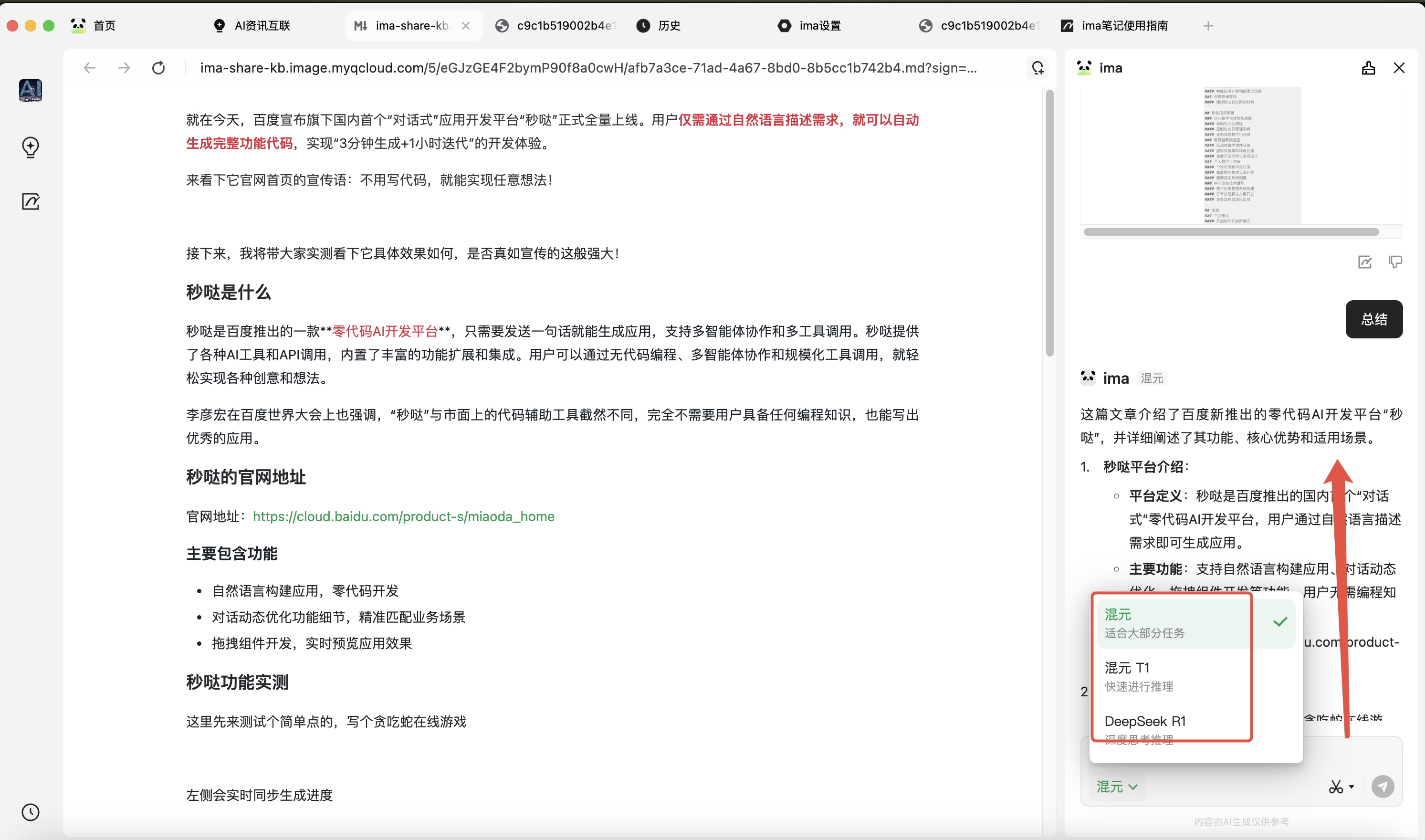The height and width of the screenshot is (840, 1425).
Task: Click the thumbs-down feedback icon
Action: [x=1395, y=262]
